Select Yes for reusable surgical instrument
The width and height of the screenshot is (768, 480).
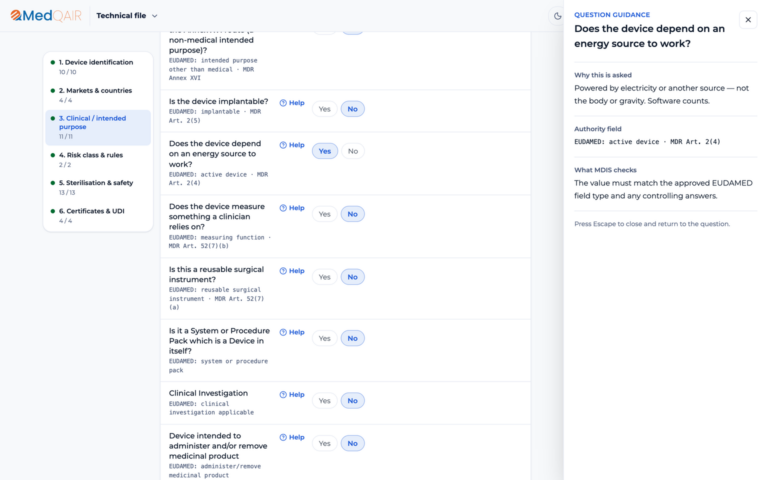point(324,277)
